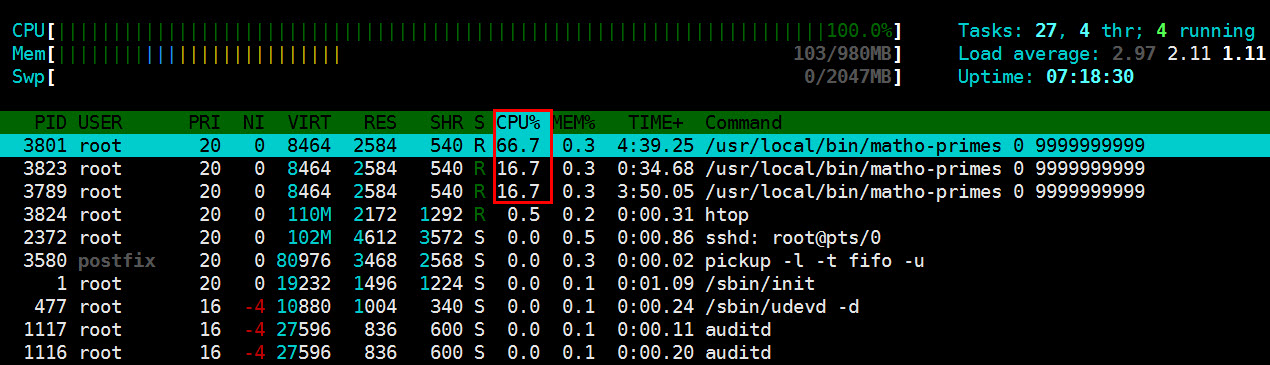Click the Command column header
This screenshot has width=1270, height=365.
tap(744, 123)
